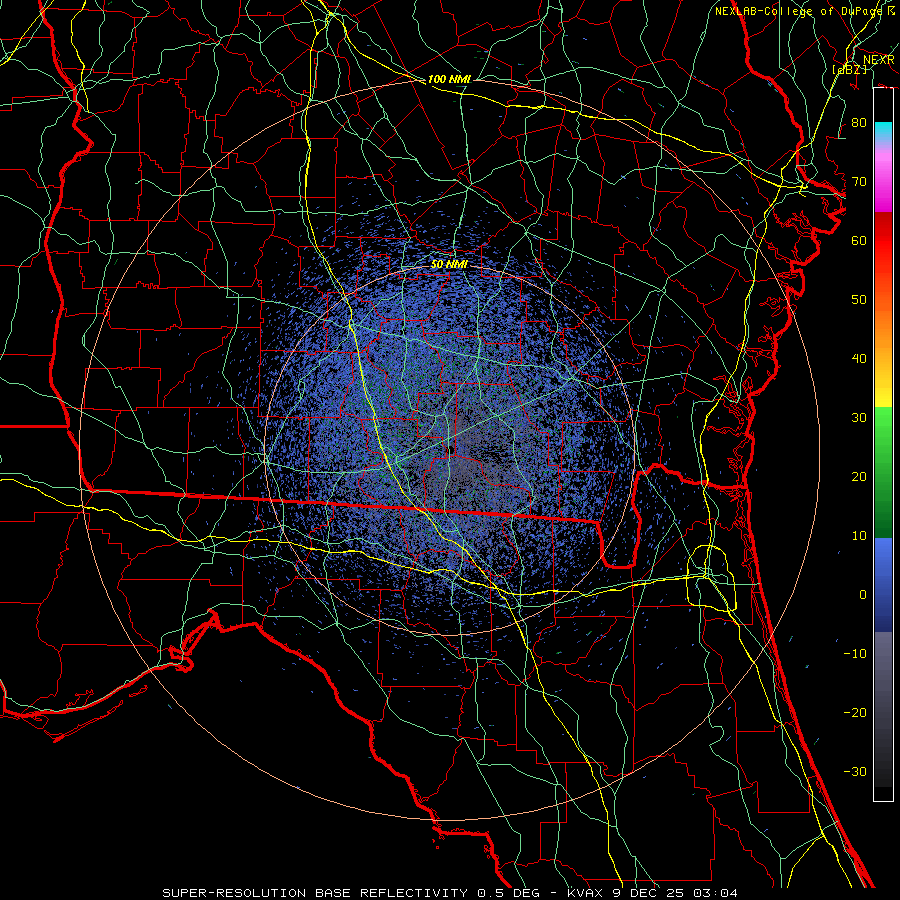Image resolution: width=900 pixels, height=900 pixels.
Task: Select the 0 value on dBZ scale
Action: (x=863, y=595)
